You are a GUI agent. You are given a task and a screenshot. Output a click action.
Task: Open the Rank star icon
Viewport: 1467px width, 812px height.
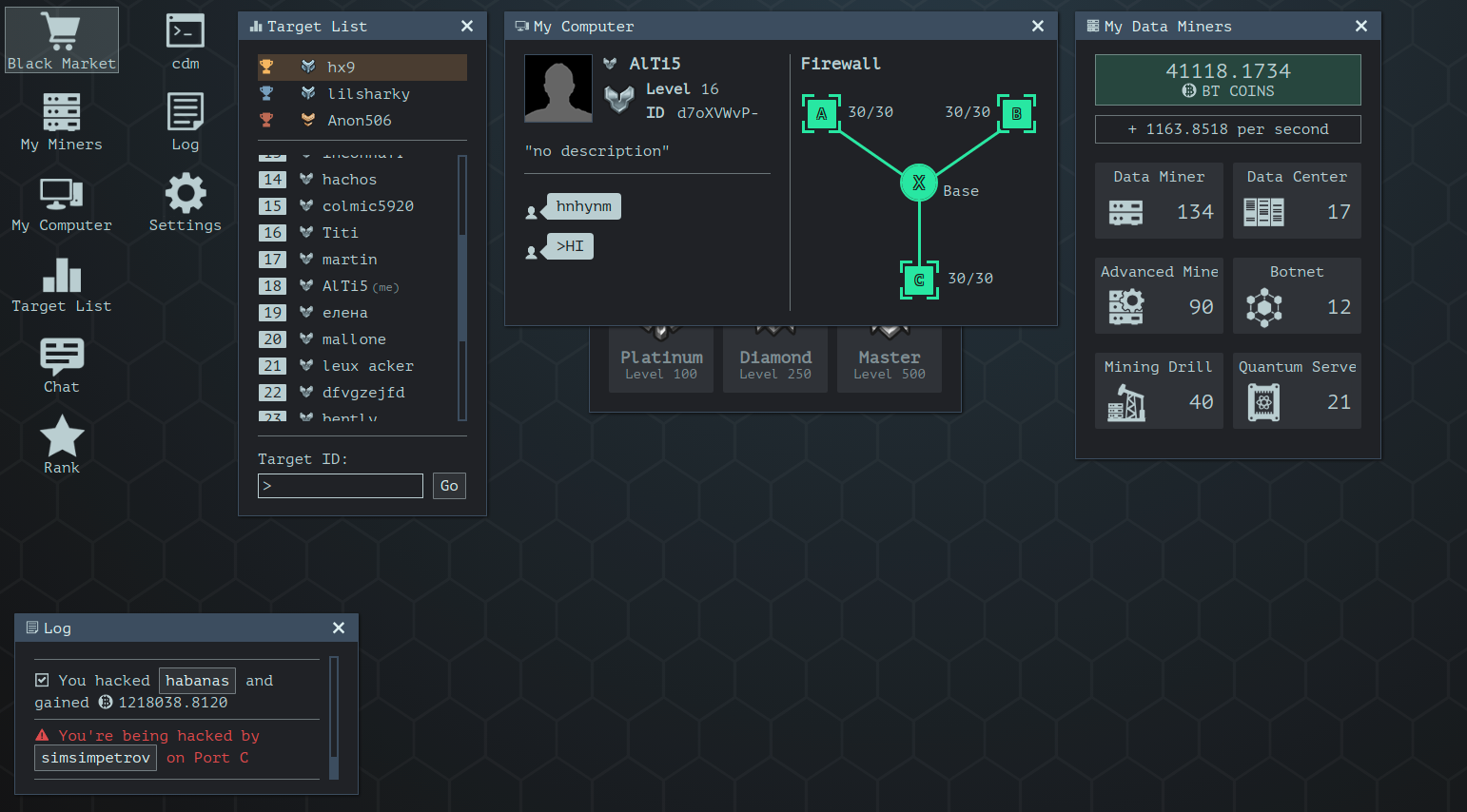pyautogui.click(x=62, y=444)
